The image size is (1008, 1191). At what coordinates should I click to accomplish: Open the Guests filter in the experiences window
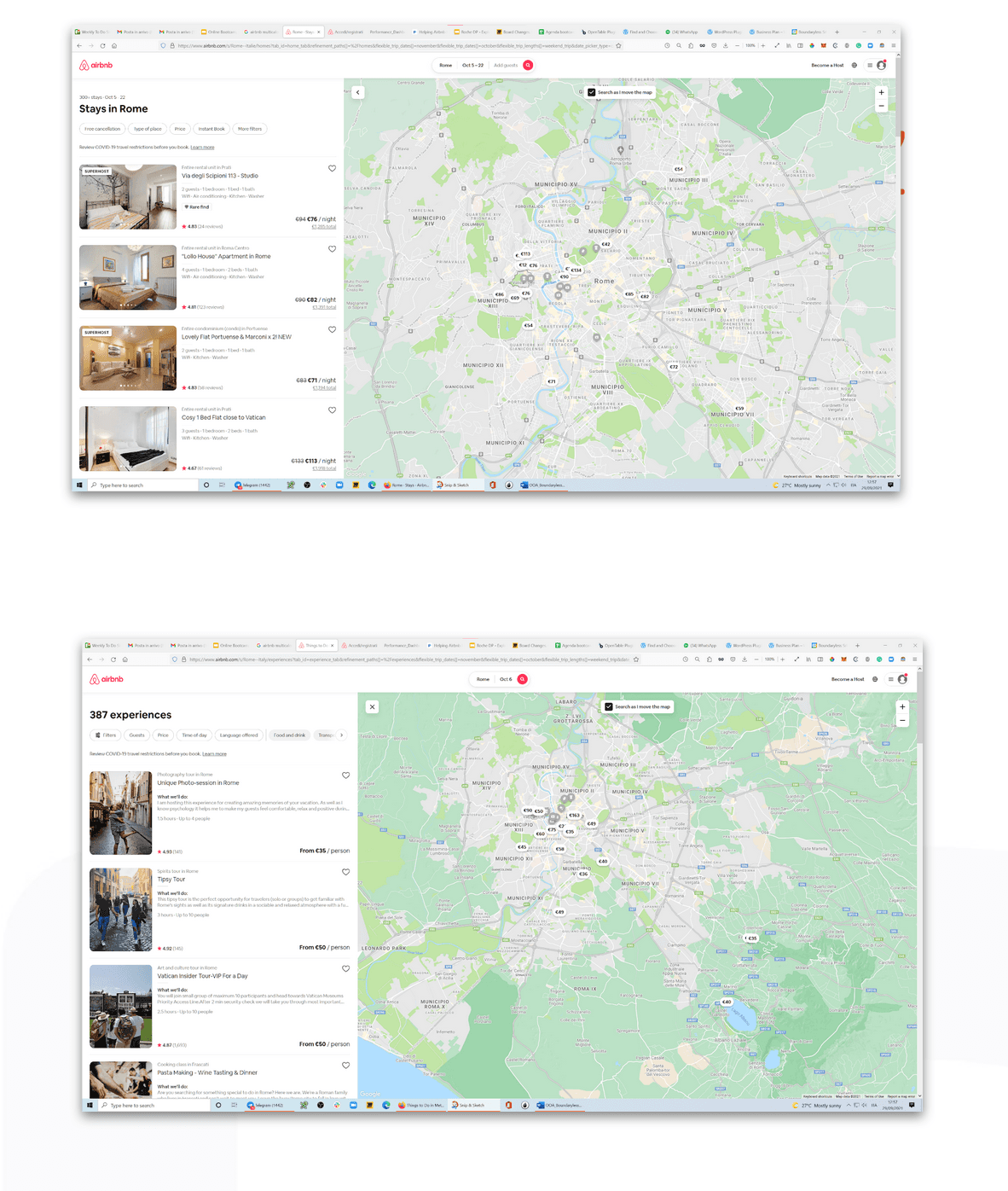(136, 735)
